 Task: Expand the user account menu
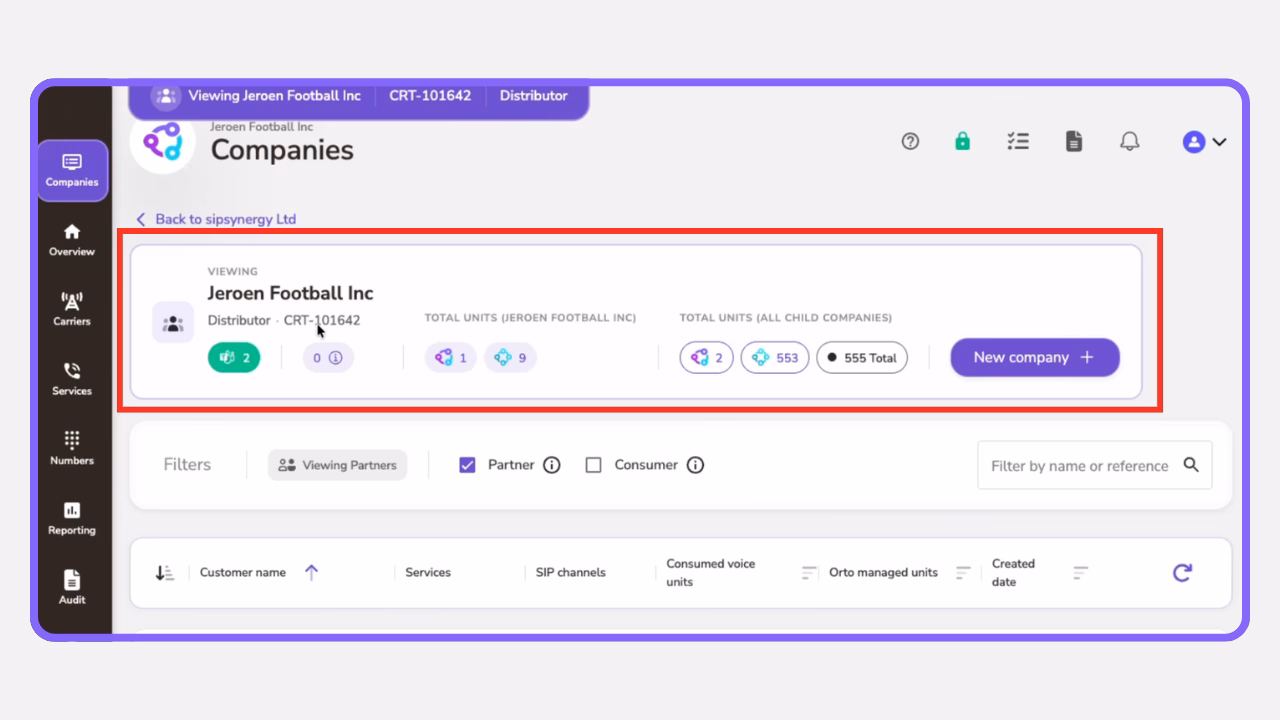click(x=1204, y=142)
